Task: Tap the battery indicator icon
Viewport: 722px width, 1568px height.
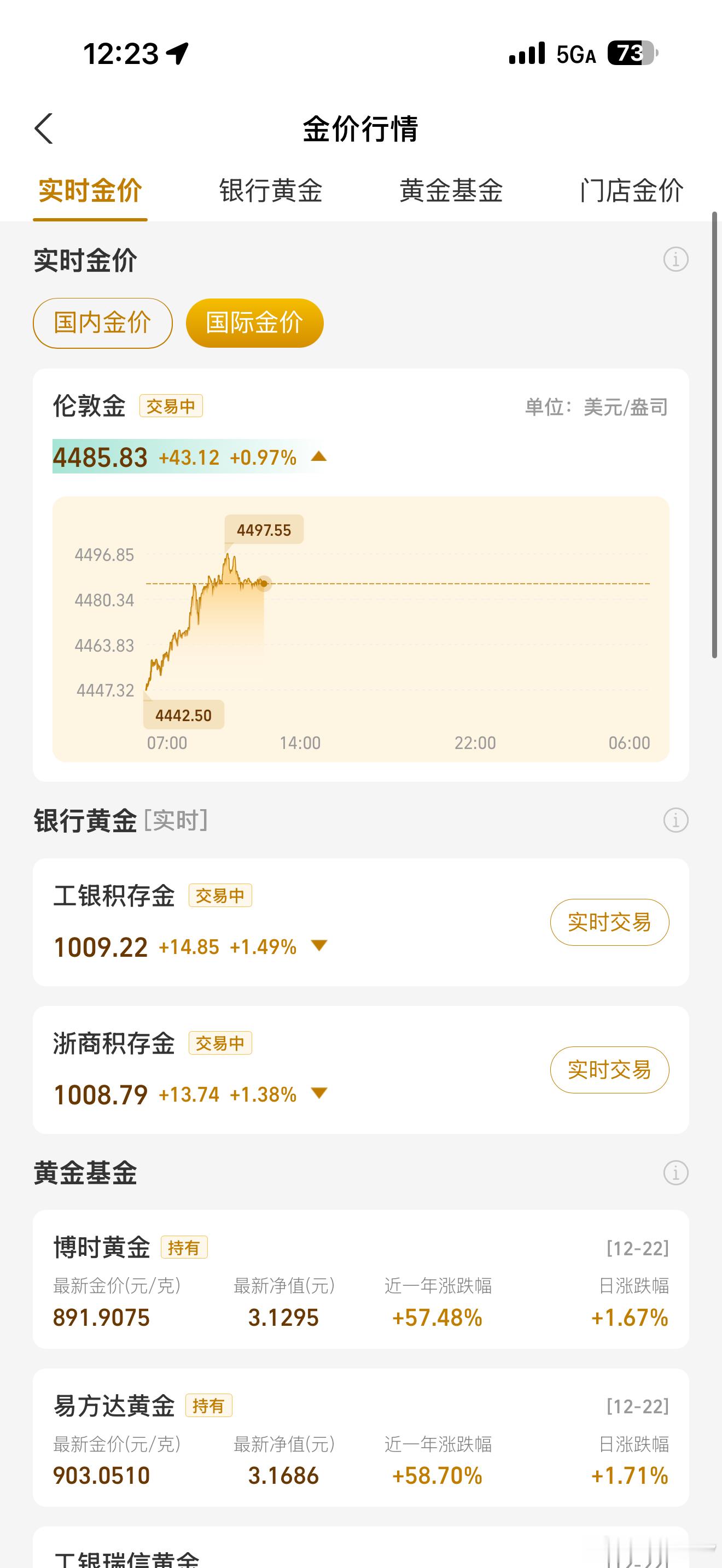Action: (x=633, y=54)
